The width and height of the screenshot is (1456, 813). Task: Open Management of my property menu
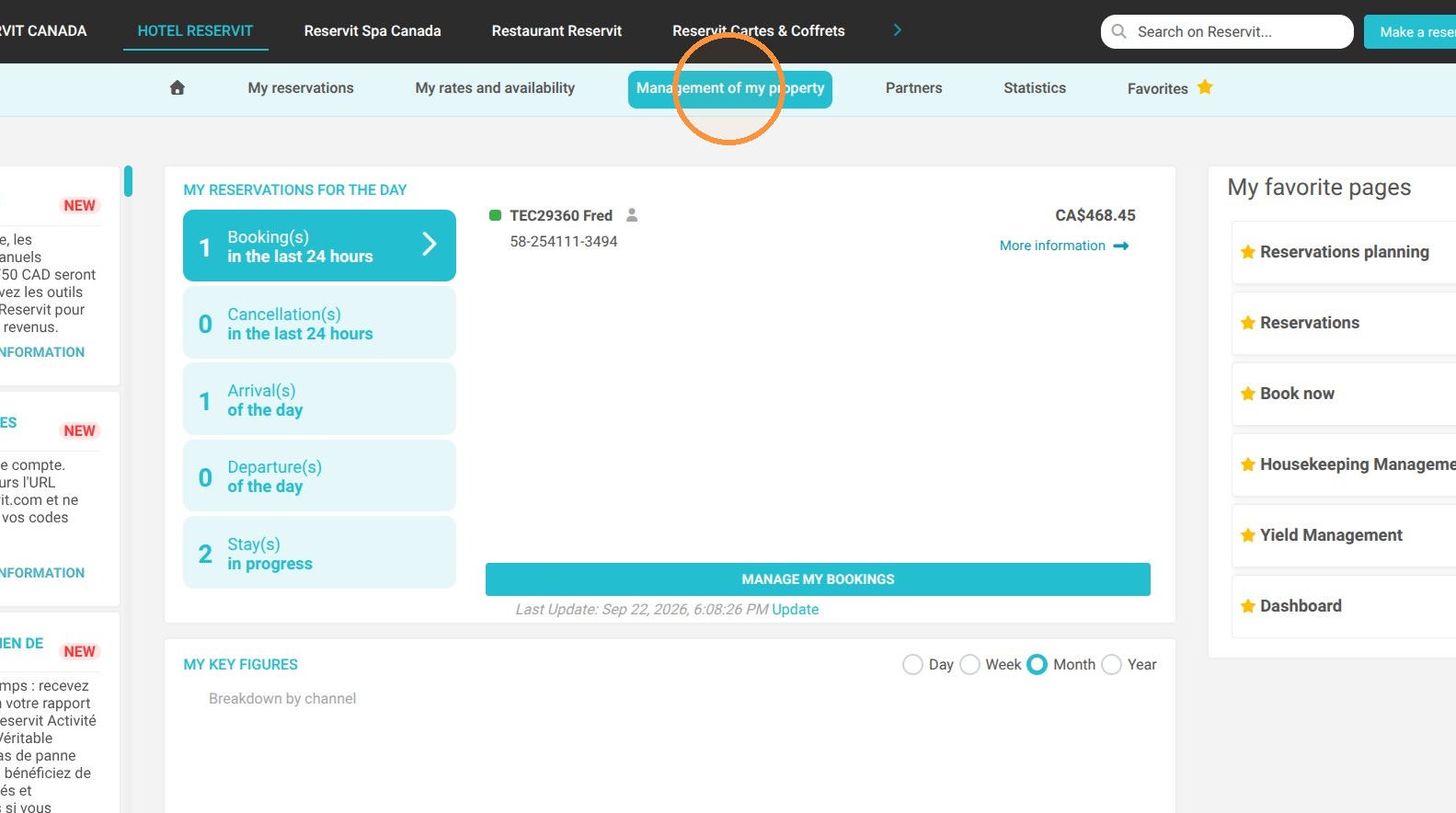click(730, 89)
